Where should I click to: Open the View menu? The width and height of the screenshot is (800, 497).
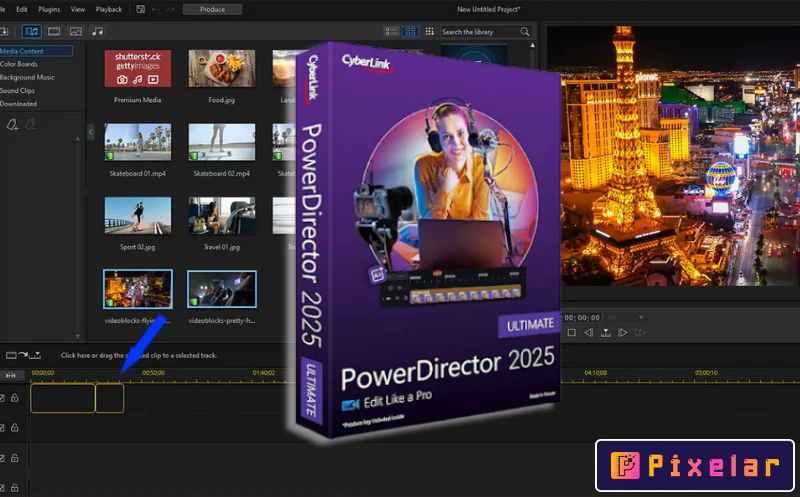[x=78, y=9]
